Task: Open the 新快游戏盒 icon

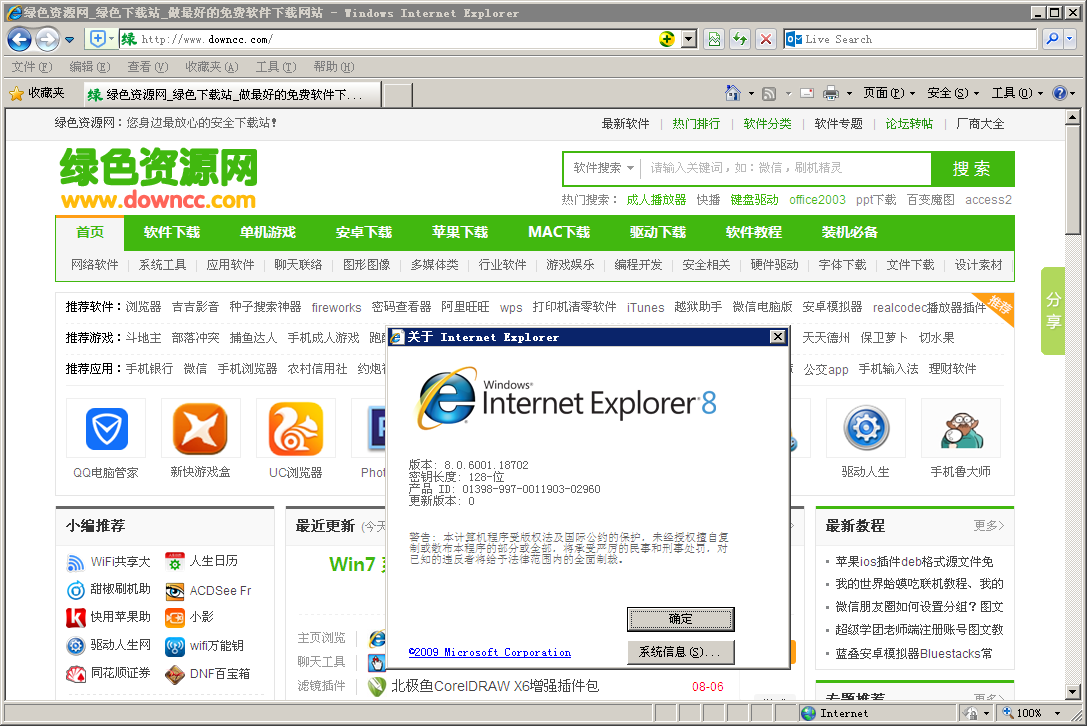Action: [200, 428]
